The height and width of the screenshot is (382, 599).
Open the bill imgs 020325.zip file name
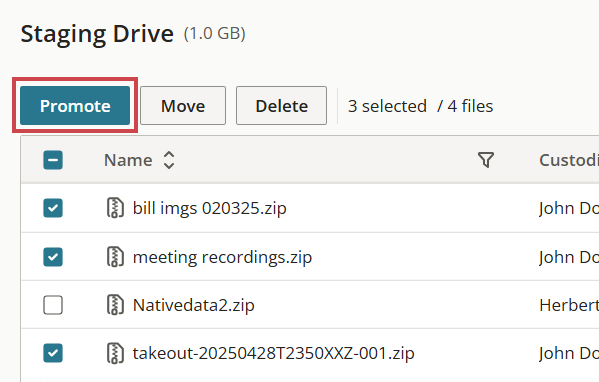(210, 209)
